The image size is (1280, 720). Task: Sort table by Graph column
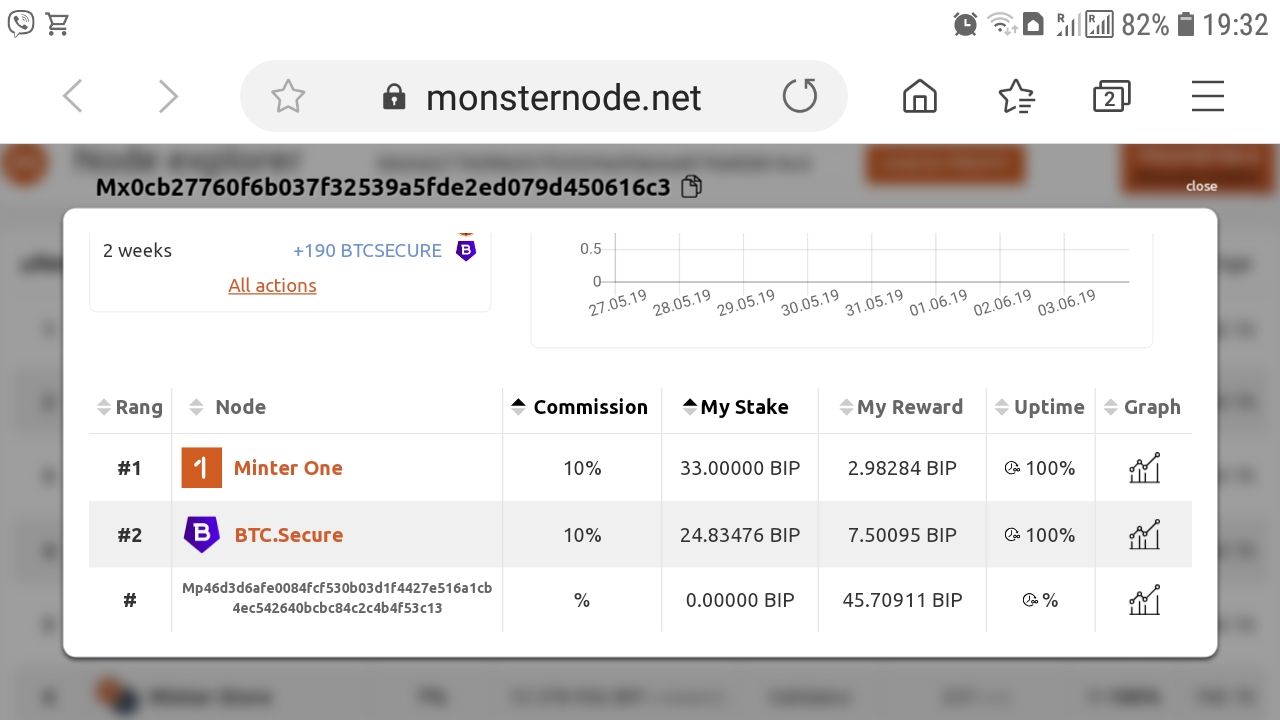click(x=1143, y=407)
